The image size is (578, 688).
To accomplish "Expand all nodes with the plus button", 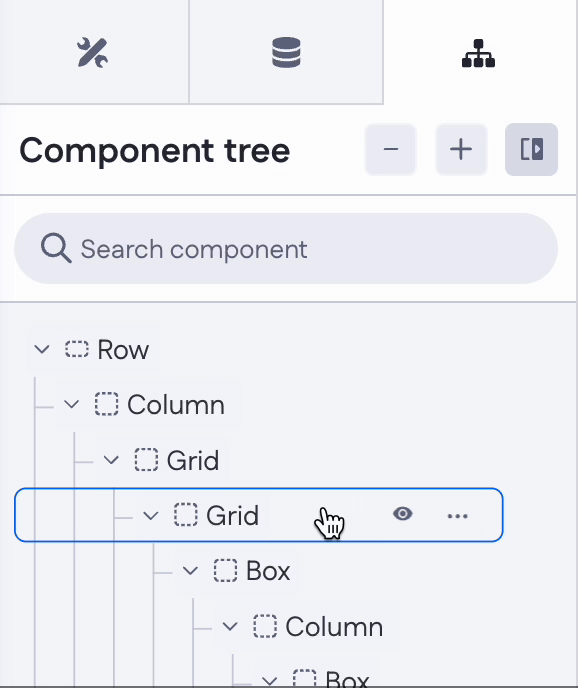I will click(461, 149).
